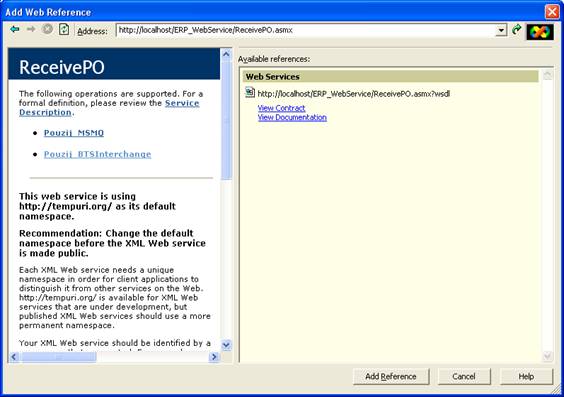Click the Cancel button
Image resolution: width=564 pixels, height=397 pixels.
[x=464, y=377]
